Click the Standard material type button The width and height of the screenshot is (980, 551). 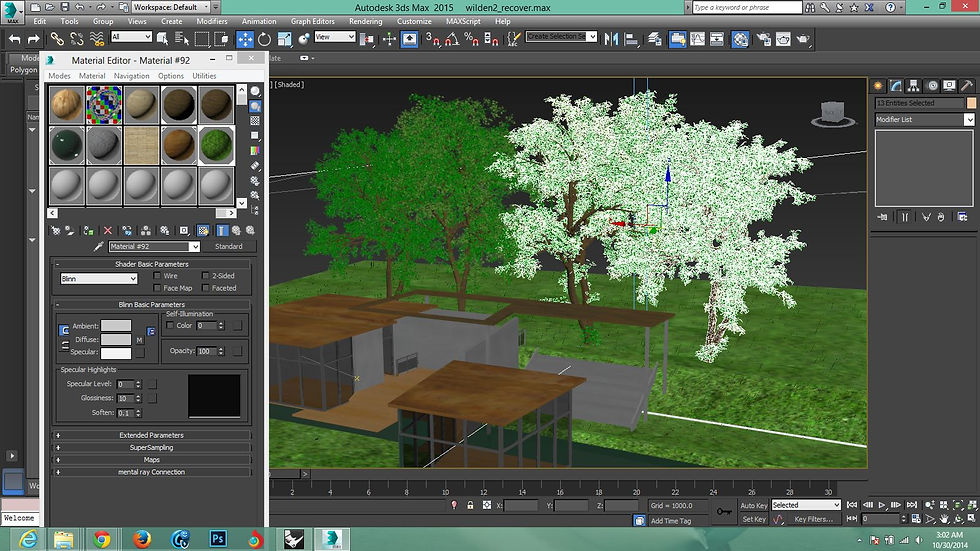[x=228, y=246]
